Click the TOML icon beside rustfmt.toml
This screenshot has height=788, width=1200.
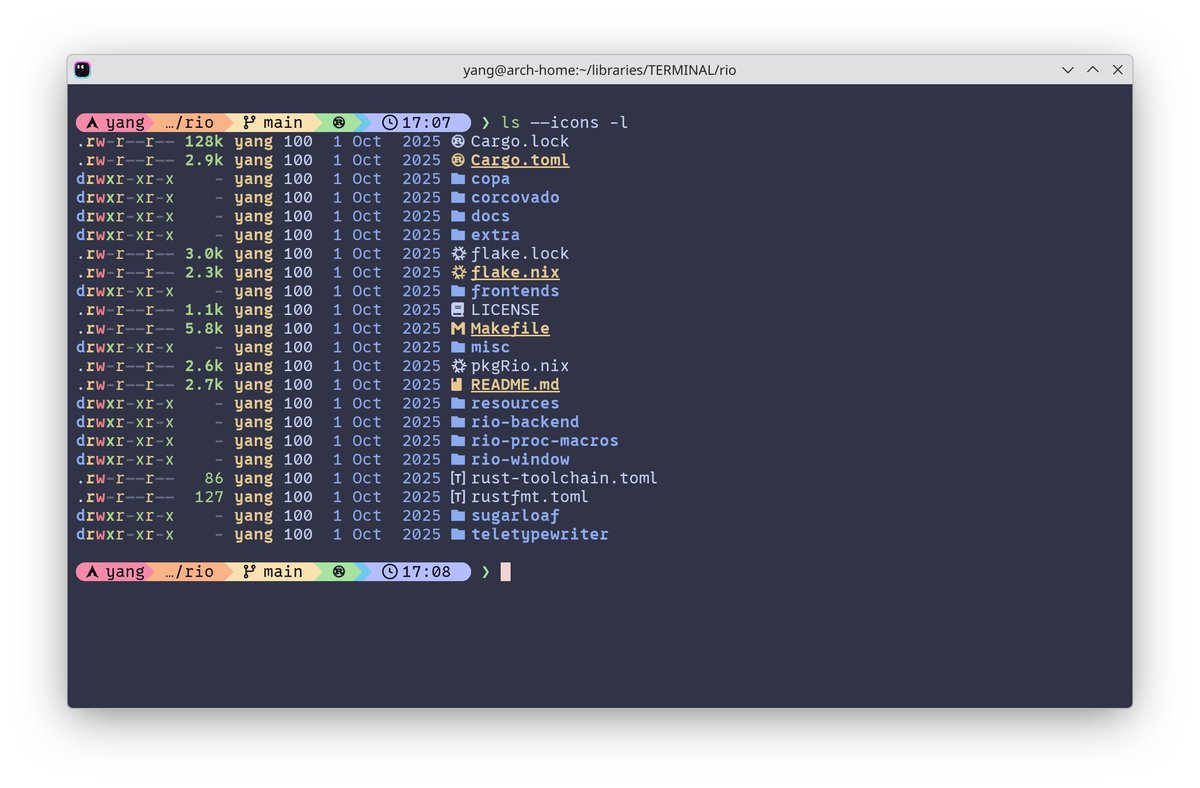458,497
